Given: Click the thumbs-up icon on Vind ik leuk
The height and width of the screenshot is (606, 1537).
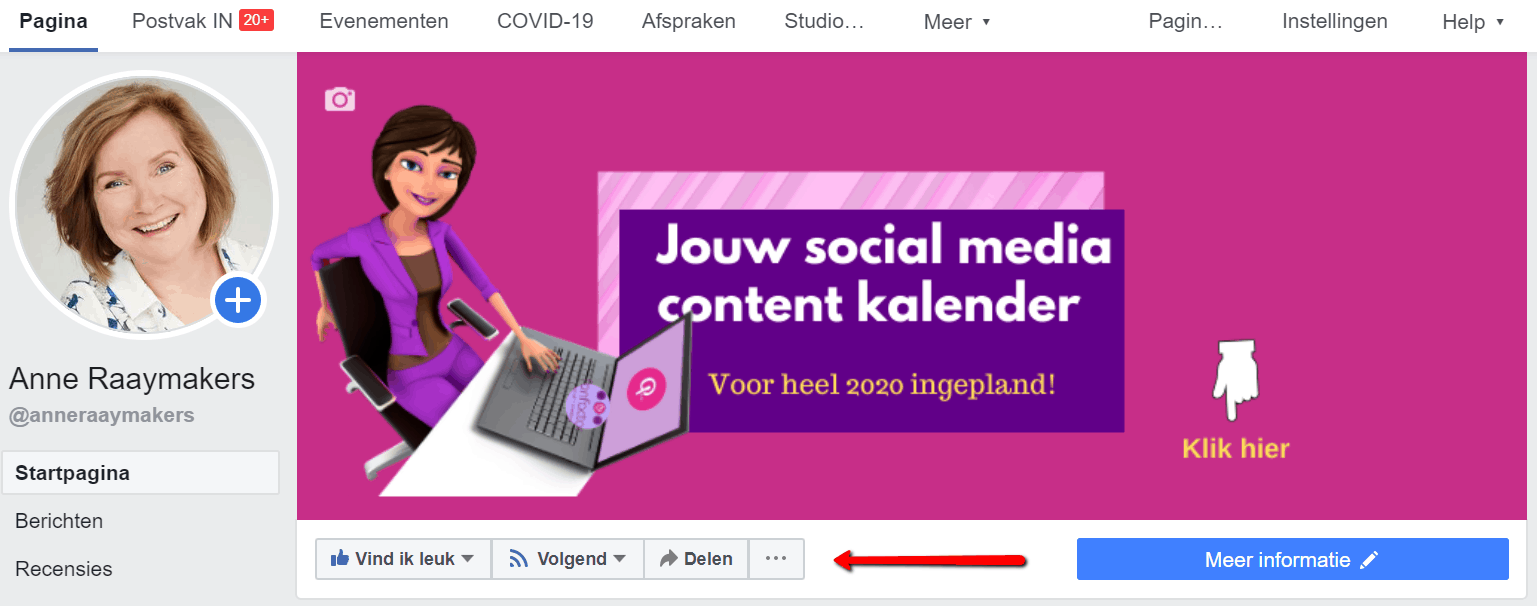Looking at the screenshot, I should [x=340, y=558].
